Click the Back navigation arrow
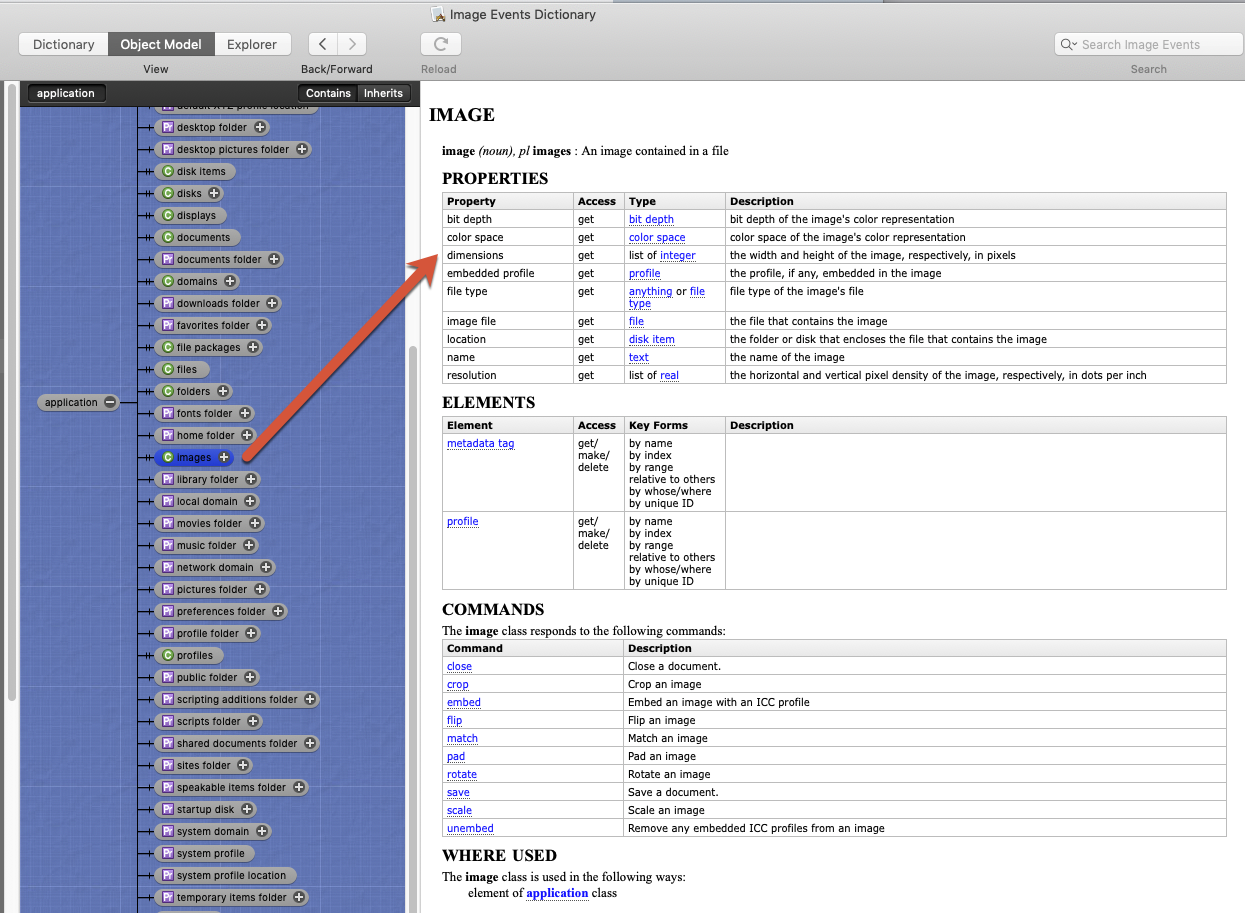This screenshot has height=913, width=1245. [x=323, y=44]
